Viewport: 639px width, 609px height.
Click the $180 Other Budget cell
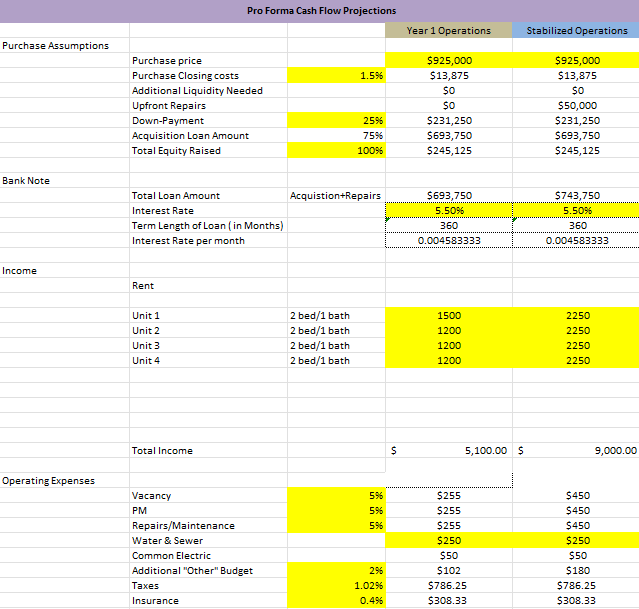pos(576,571)
